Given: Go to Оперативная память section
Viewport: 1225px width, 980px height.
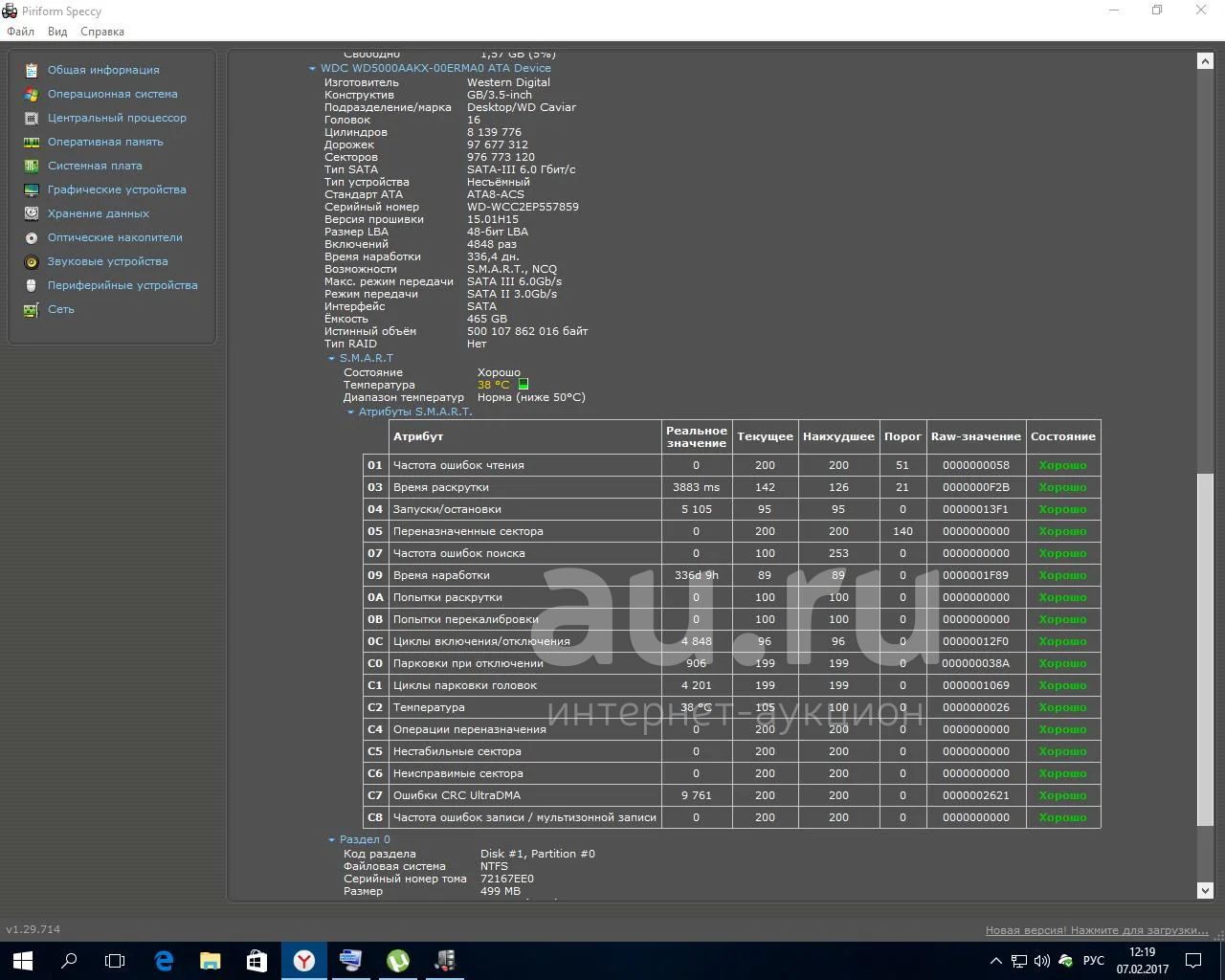Looking at the screenshot, I should click(x=105, y=142).
